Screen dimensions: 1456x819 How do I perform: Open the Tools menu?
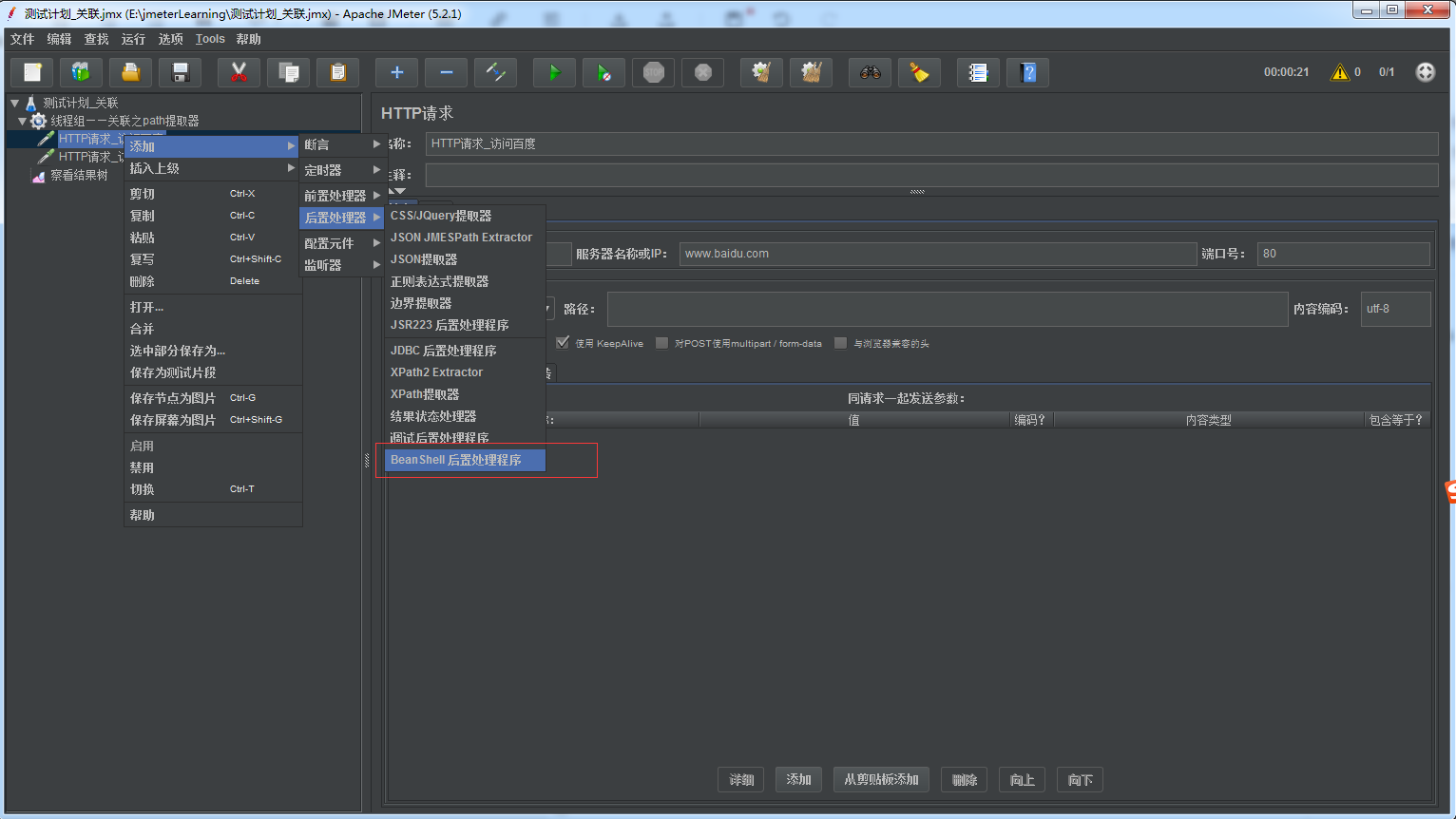pos(209,39)
